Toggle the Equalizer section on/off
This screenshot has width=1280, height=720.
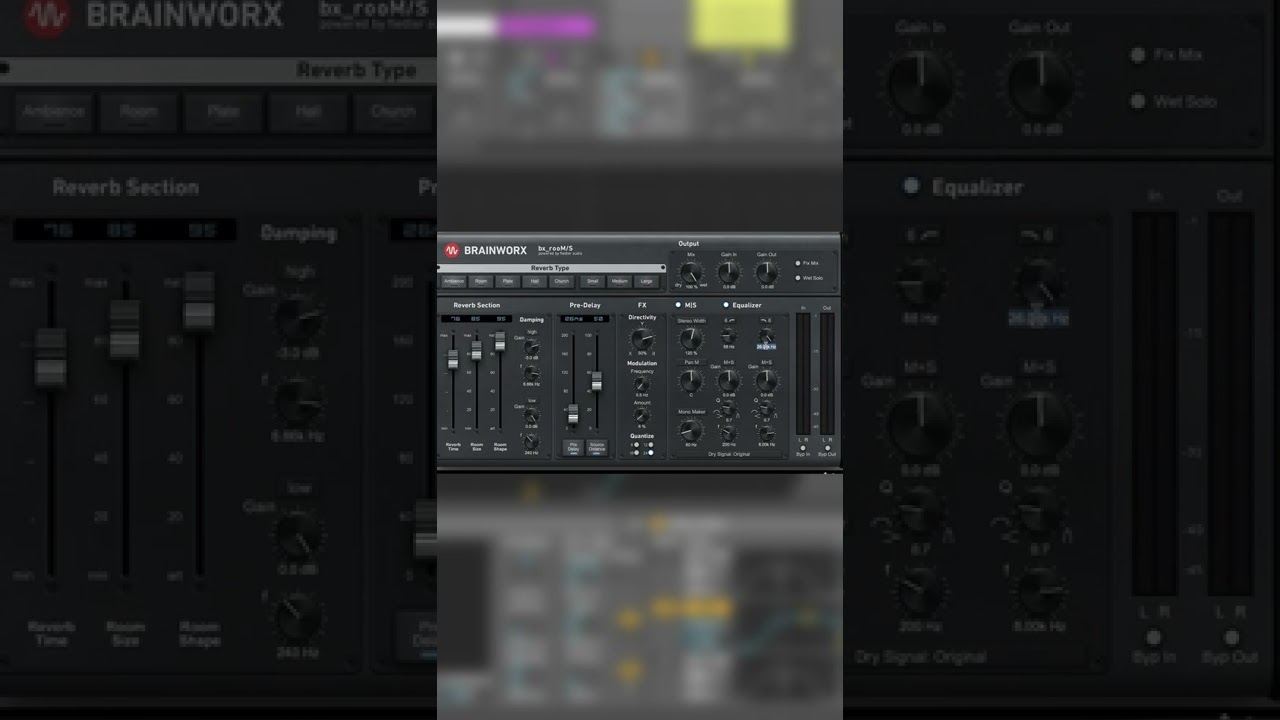coord(726,305)
